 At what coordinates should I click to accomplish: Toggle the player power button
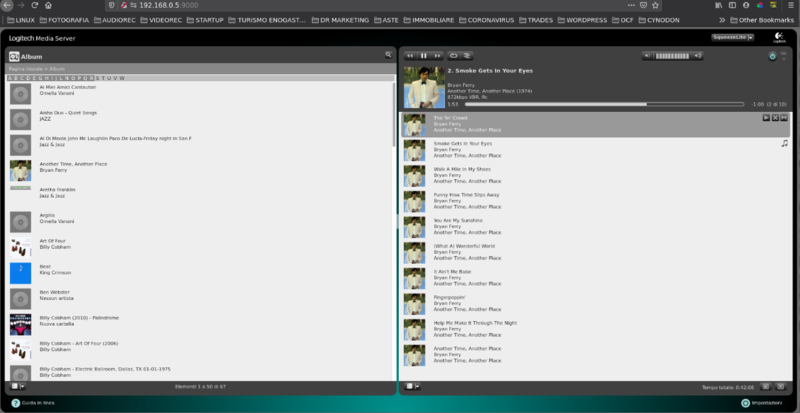(771, 56)
